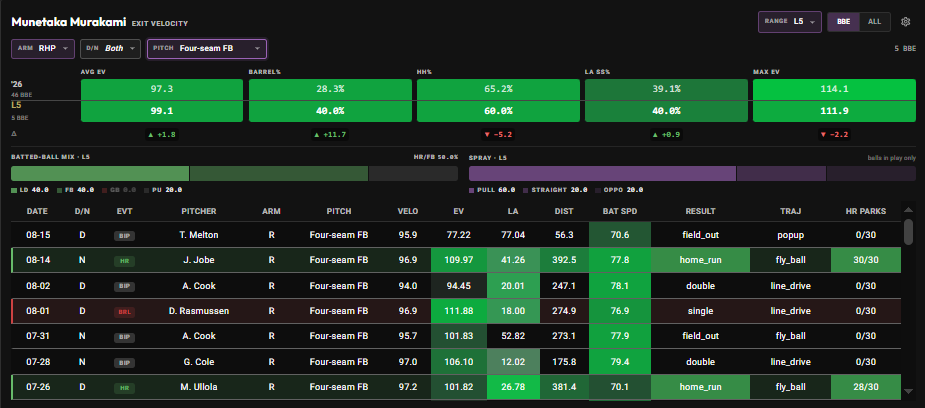Click the L5 BARREL% tile 40.0%
The image size is (925, 408).
tap(330, 111)
